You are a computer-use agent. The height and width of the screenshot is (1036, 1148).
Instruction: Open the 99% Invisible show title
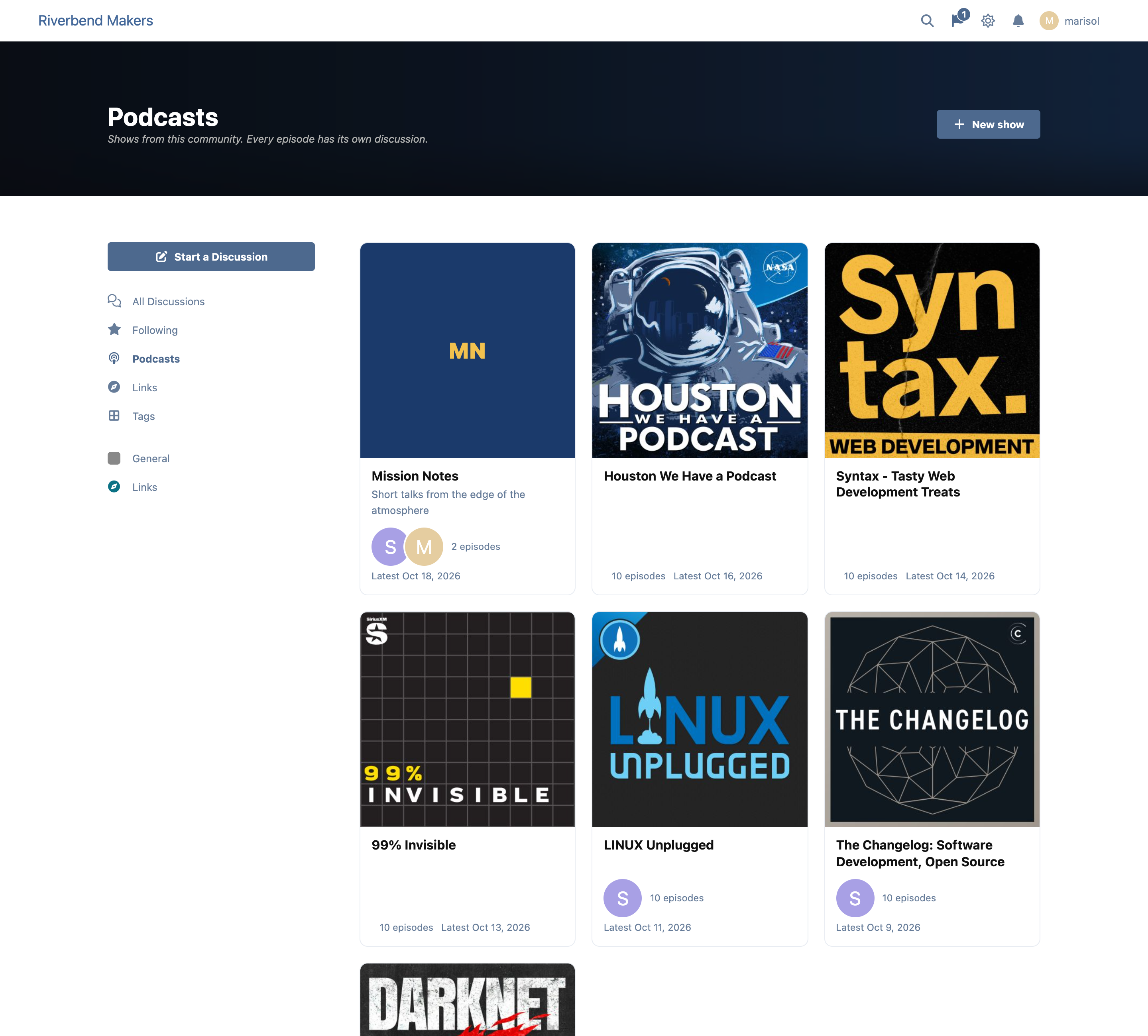tap(413, 845)
